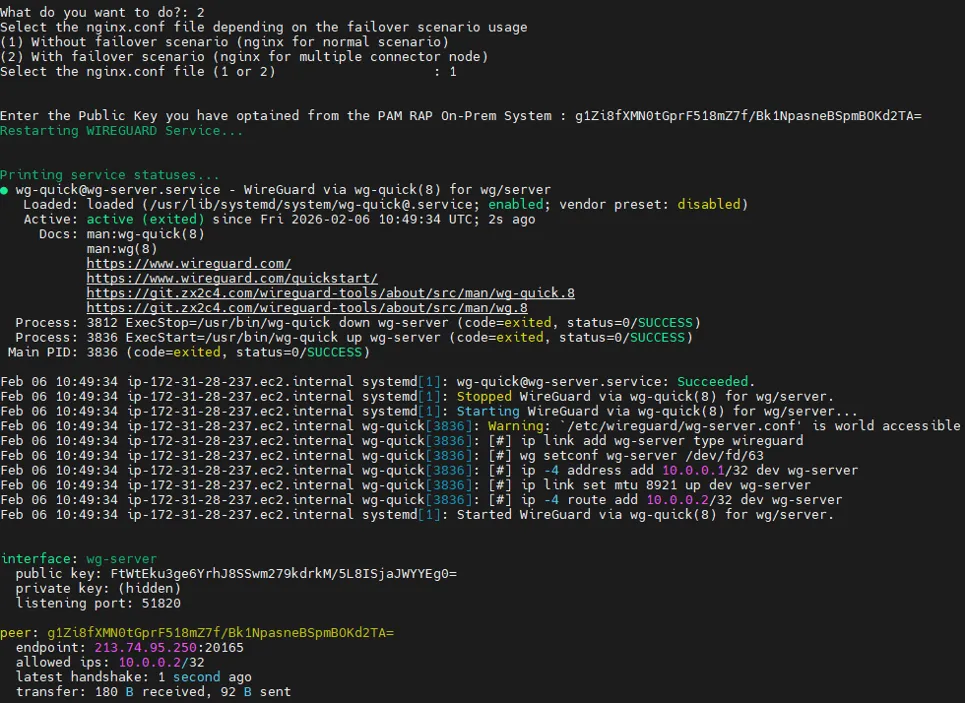Select the '(1) Without failover scenario' option text

pos(224,42)
